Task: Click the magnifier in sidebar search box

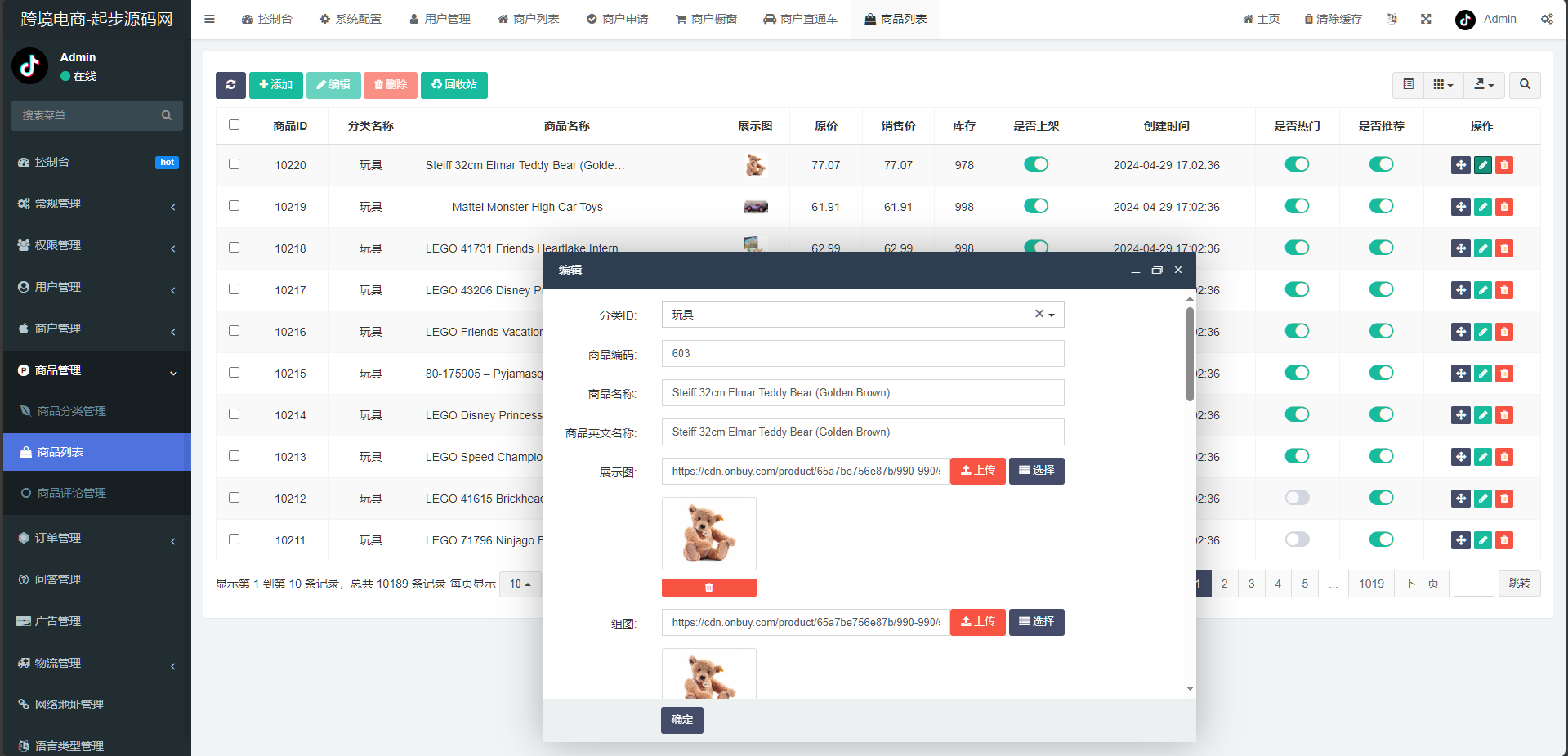Action: (167, 115)
